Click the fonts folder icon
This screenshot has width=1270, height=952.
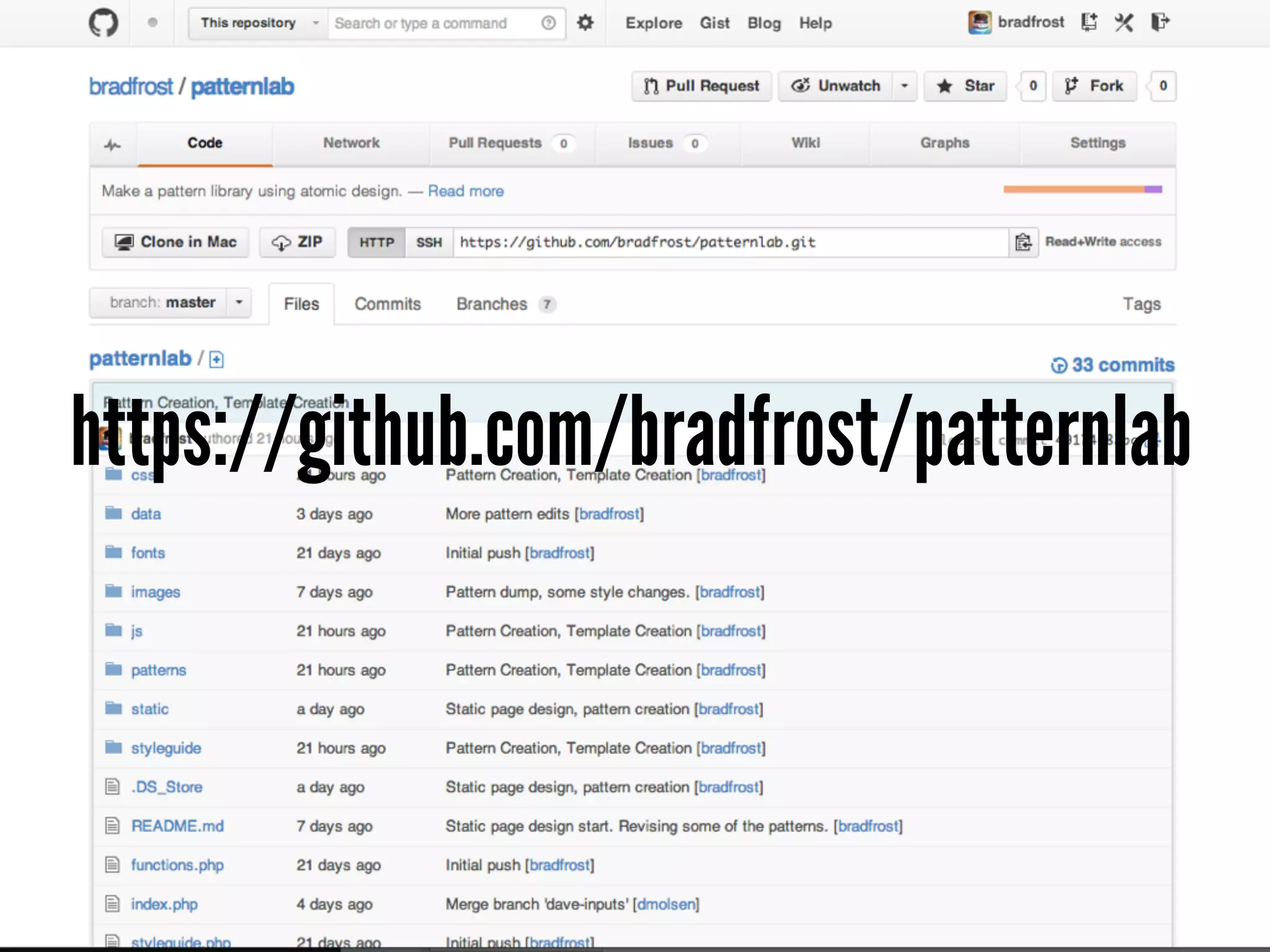click(113, 552)
